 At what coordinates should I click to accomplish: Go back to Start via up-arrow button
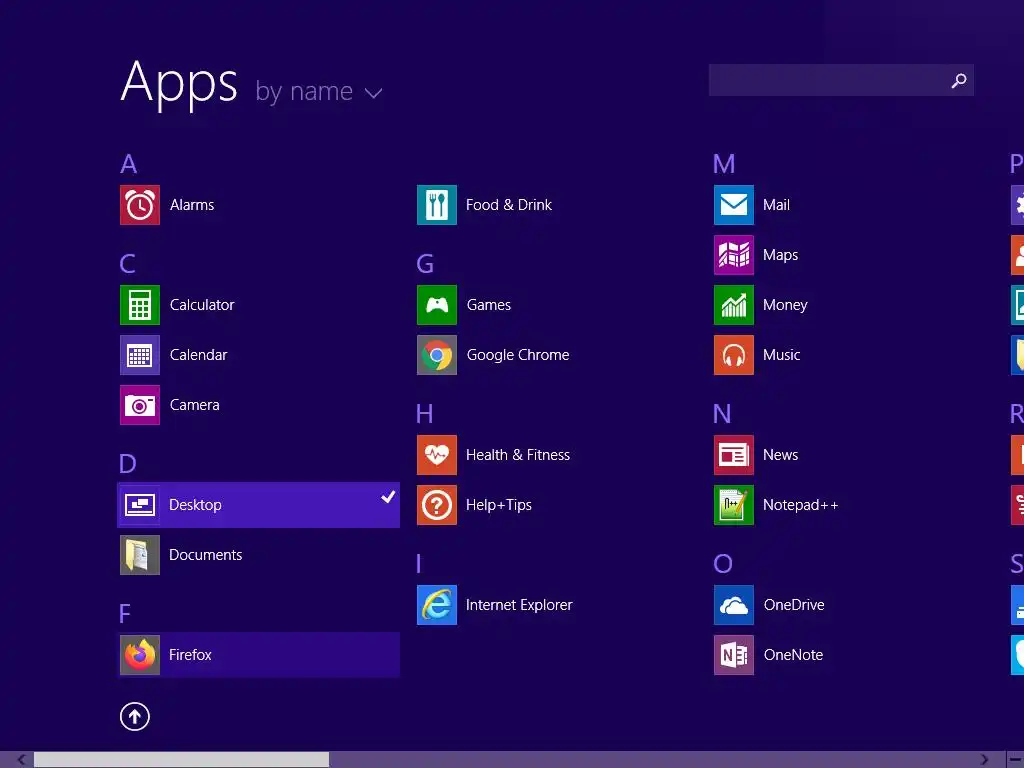[x=135, y=717]
